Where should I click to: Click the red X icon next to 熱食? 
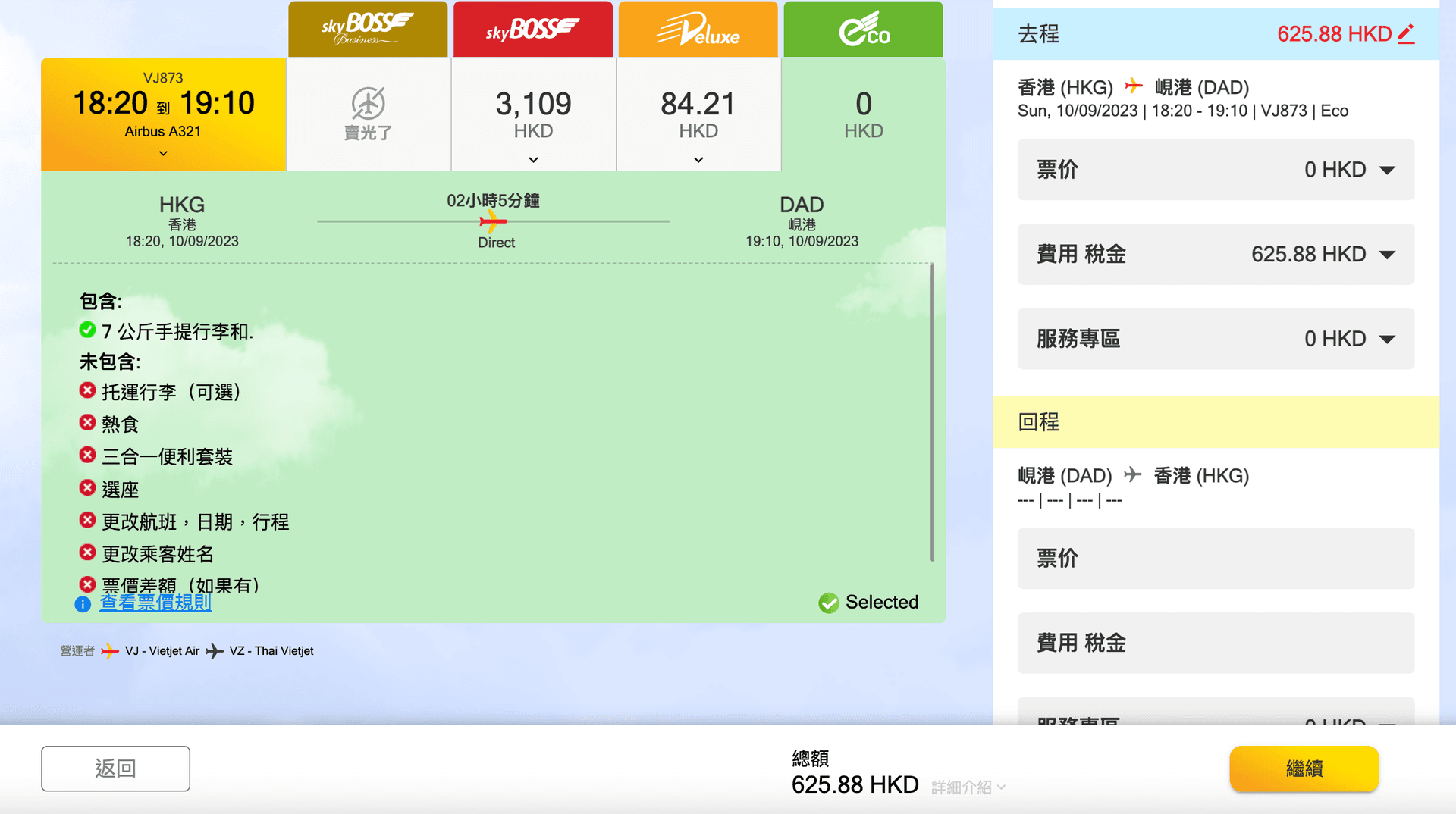(x=87, y=422)
